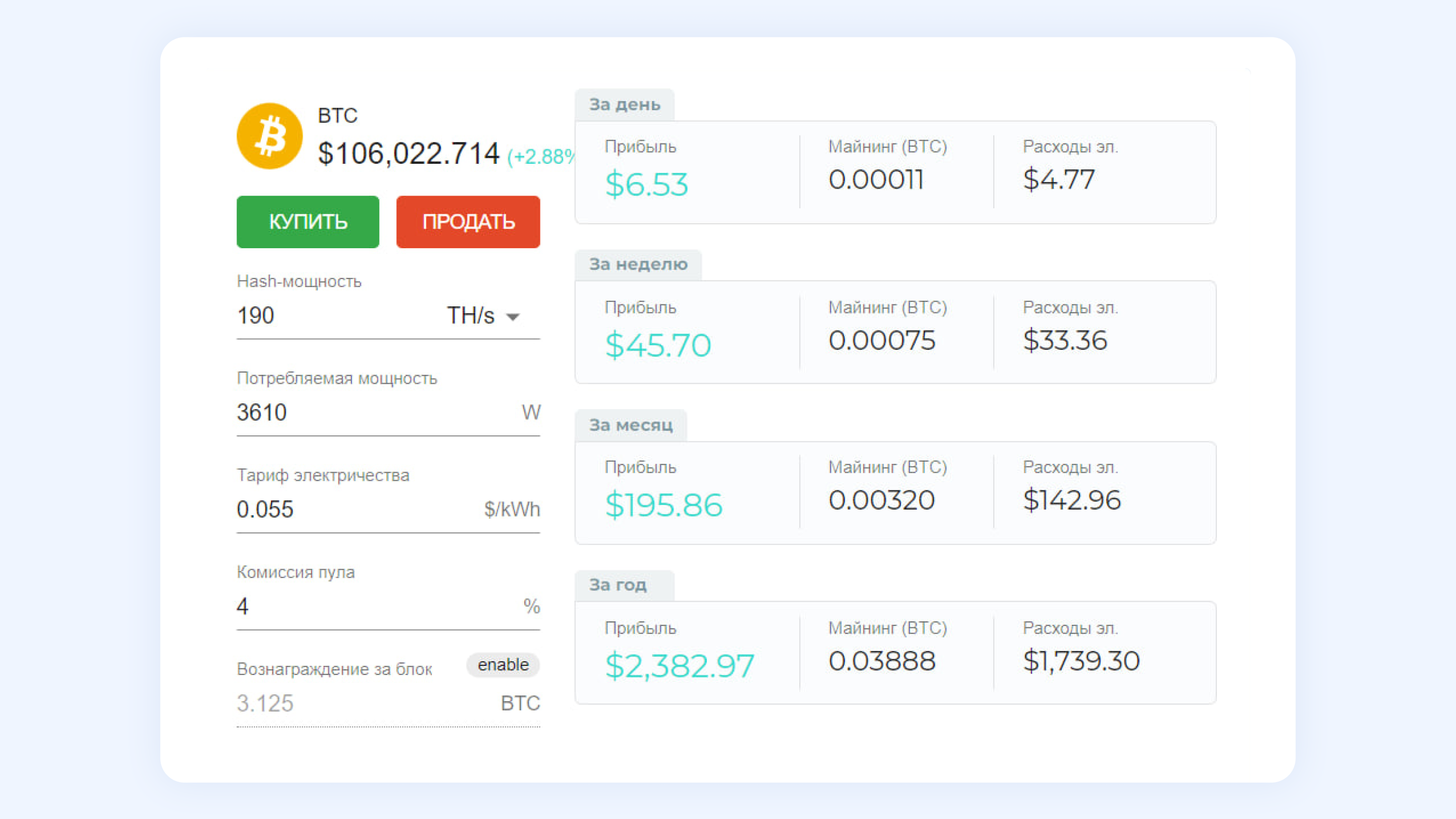1456x819 pixels.
Task: Click weekly electricity cost $33.36
Action: pyautogui.click(x=1065, y=340)
